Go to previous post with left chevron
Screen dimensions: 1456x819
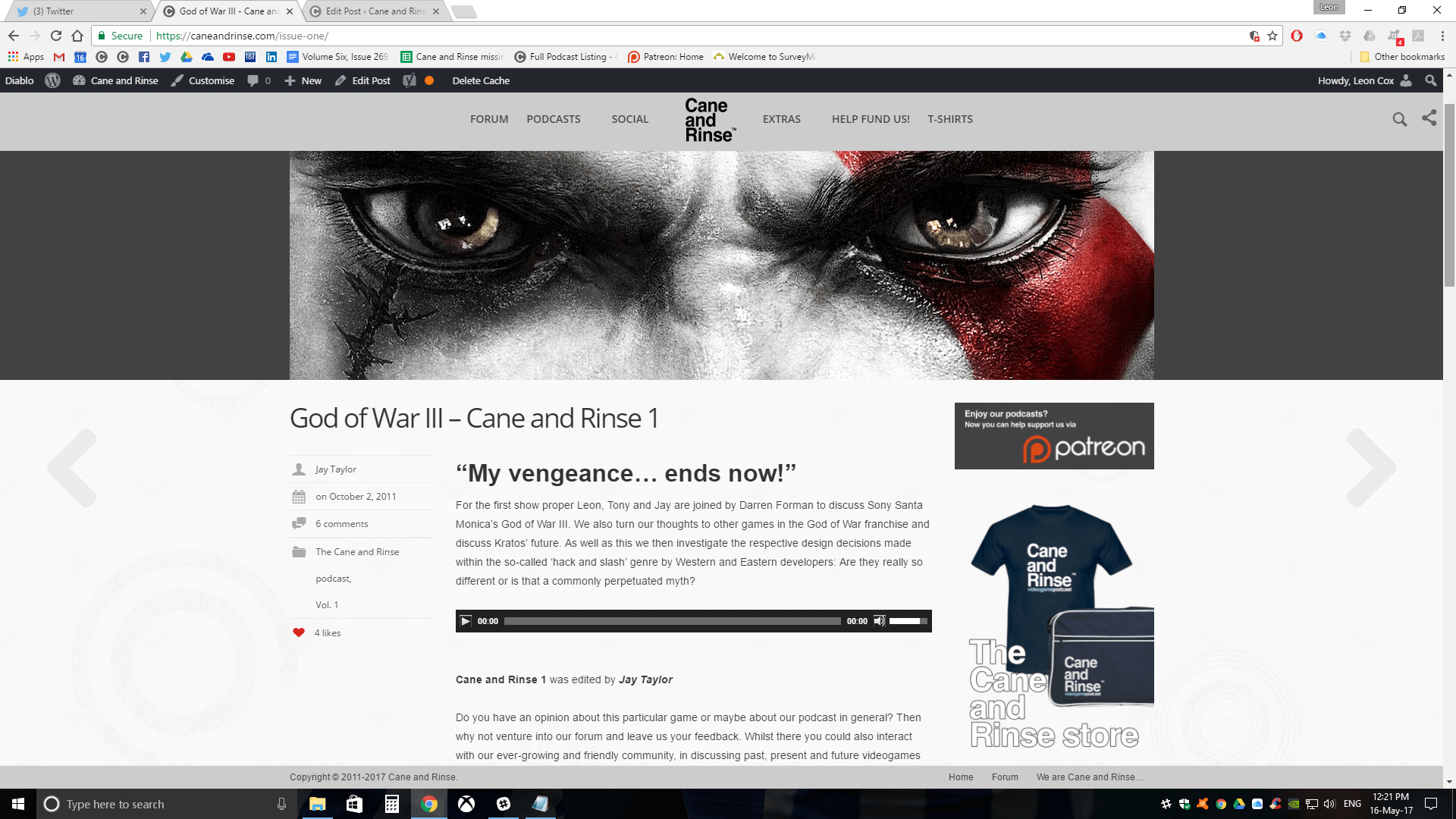coord(72,468)
